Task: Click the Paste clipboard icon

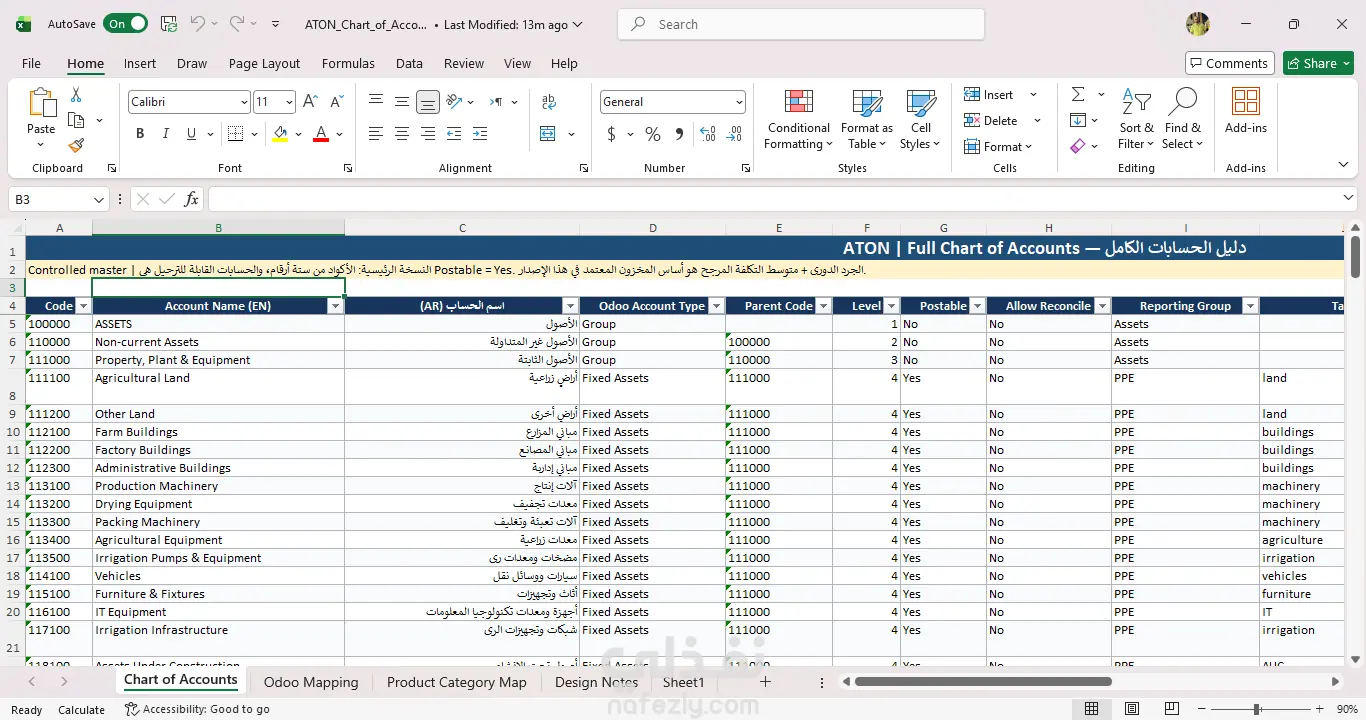Action: pyautogui.click(x=41, y=103)
